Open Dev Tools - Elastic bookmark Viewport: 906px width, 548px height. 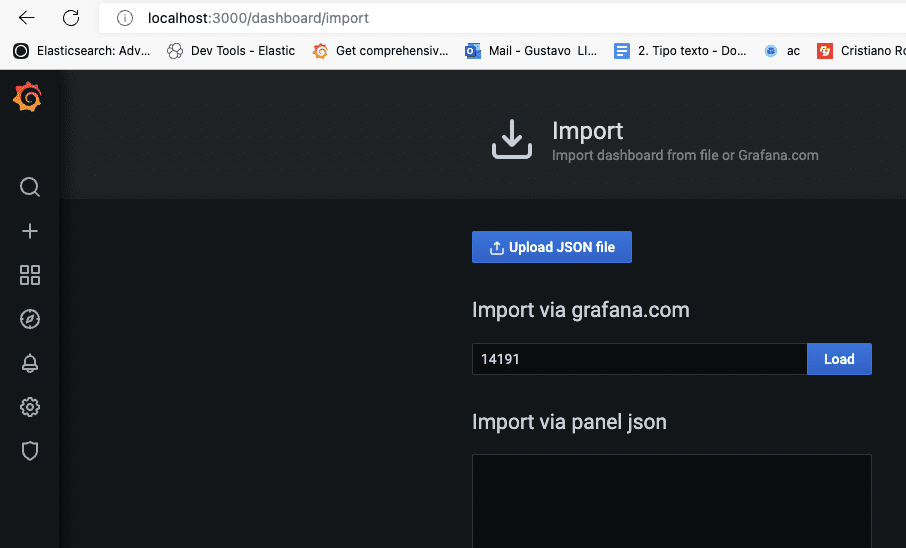pyautogui.click(x=231, y=51)
